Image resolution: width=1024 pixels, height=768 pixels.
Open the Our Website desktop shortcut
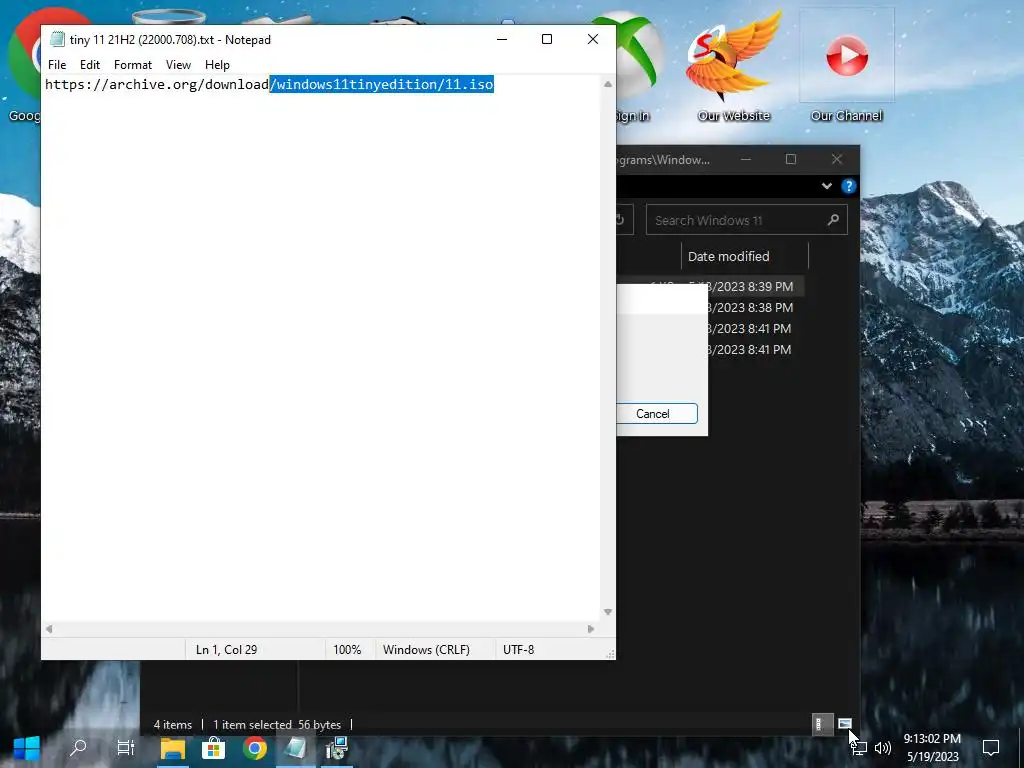[x=733, y=65]
